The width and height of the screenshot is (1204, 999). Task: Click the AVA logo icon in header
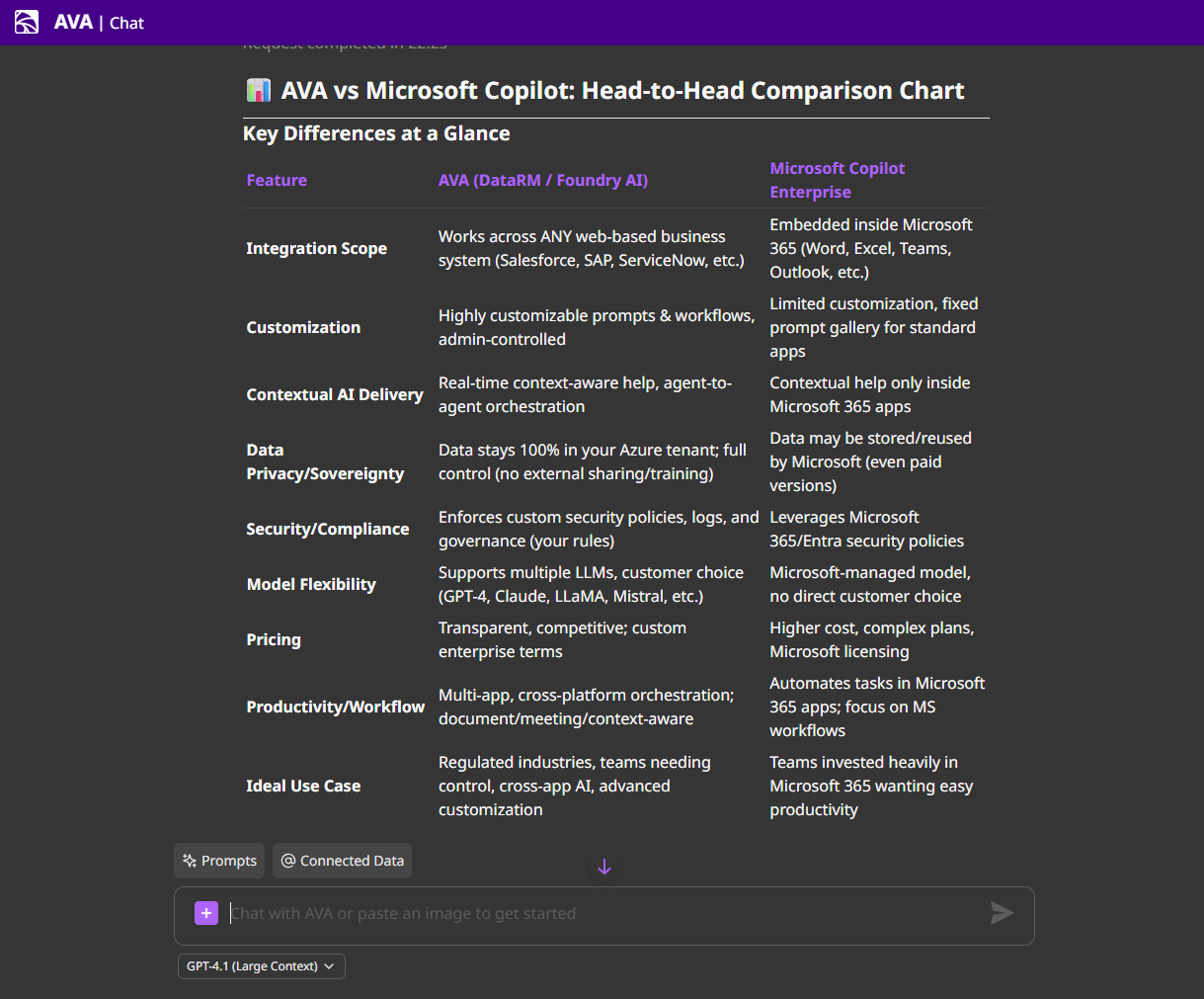coord(27,22)
